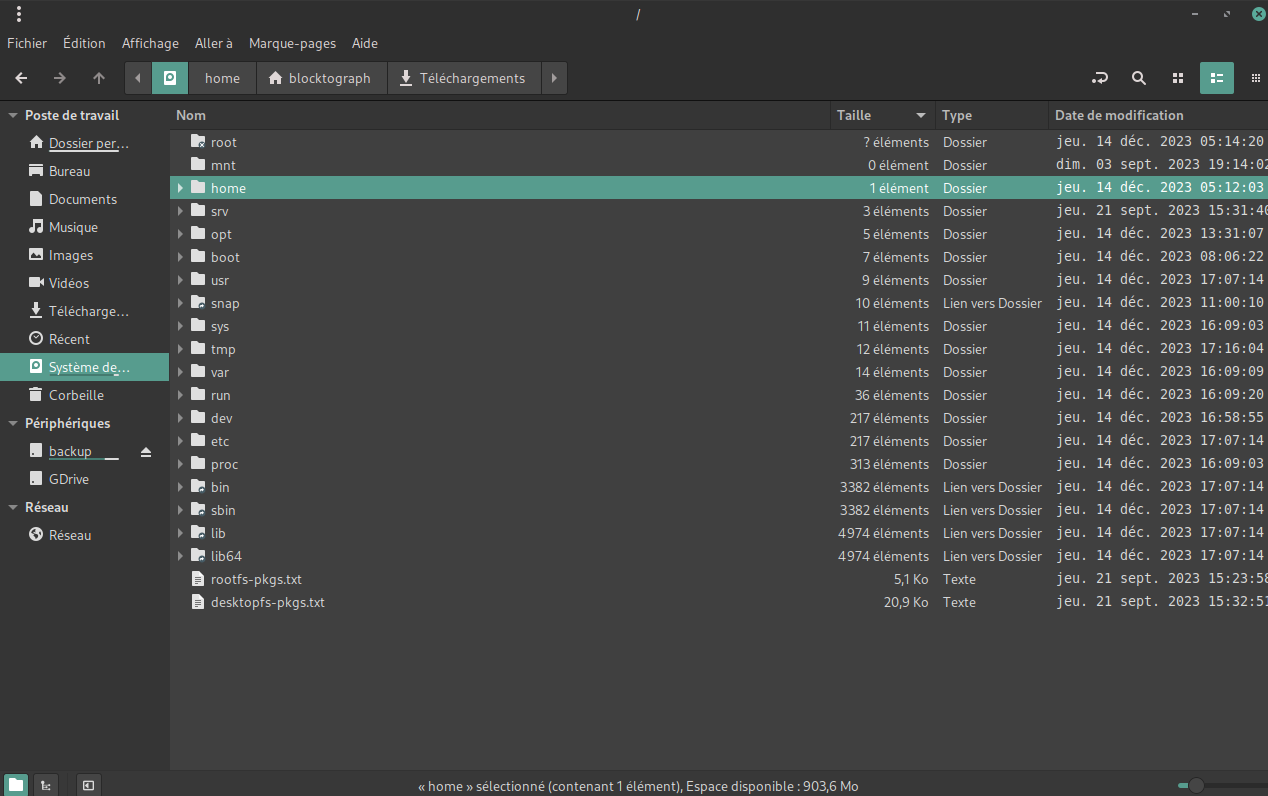
Task: Click the link folder icon of lib64
Action: click(x=198, y=556)
